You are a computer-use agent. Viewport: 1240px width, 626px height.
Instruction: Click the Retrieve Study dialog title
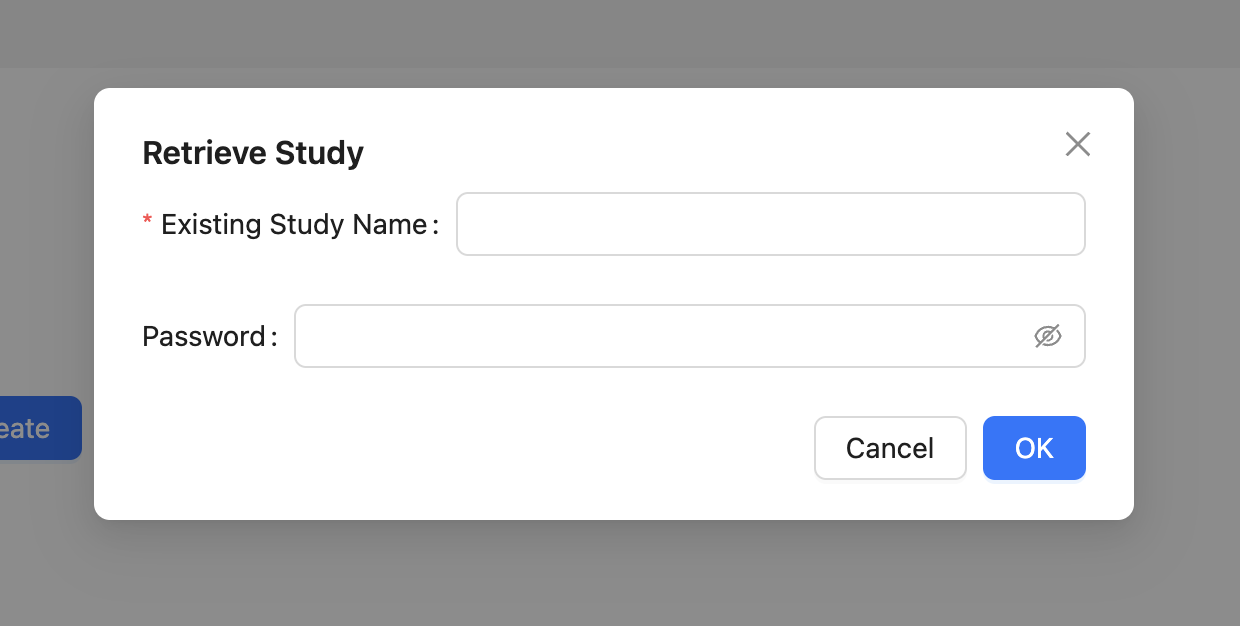(253, 152)
